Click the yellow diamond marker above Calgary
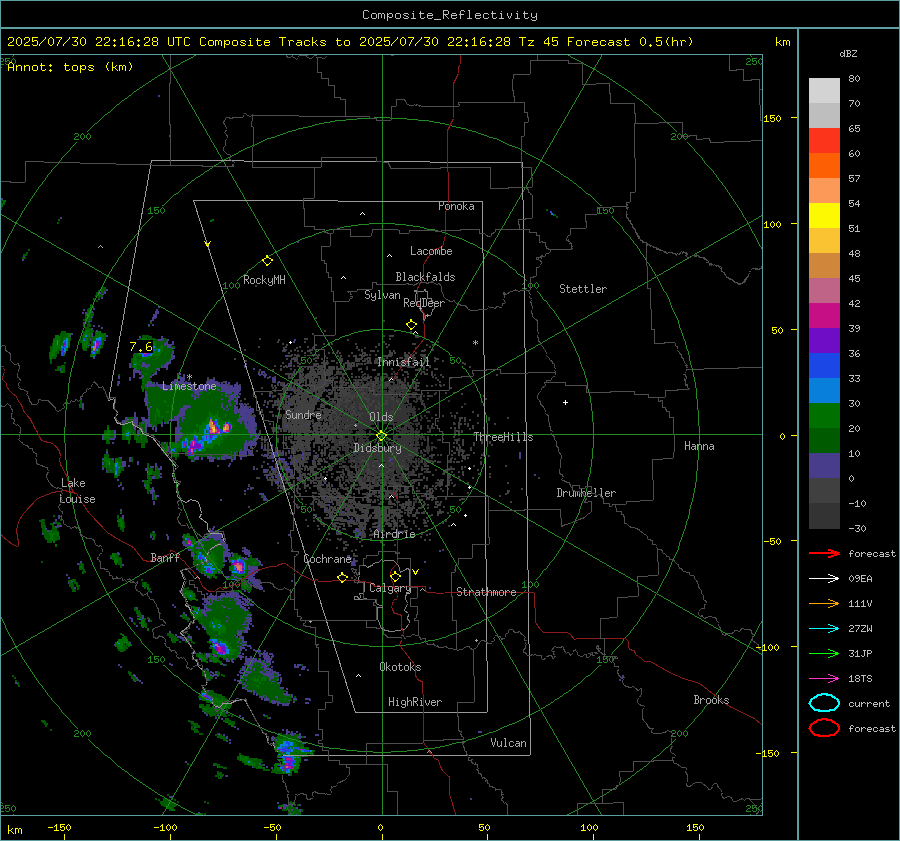 click(x=395, y=576)
